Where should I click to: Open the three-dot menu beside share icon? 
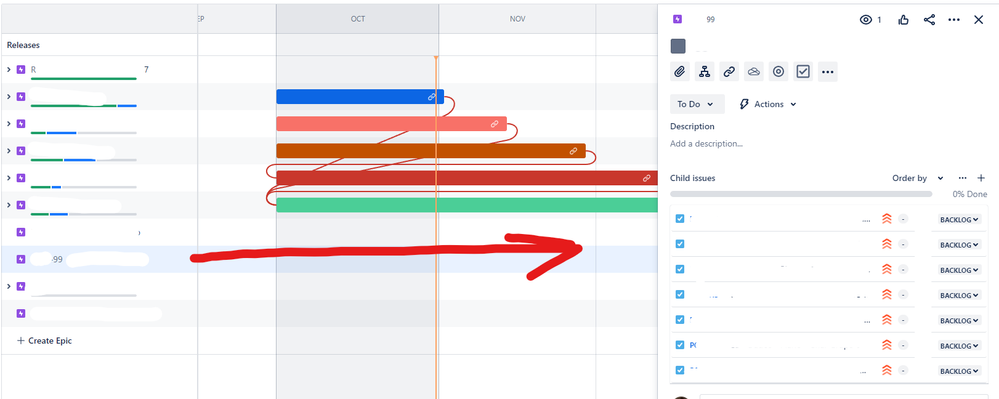pos(954,20)
